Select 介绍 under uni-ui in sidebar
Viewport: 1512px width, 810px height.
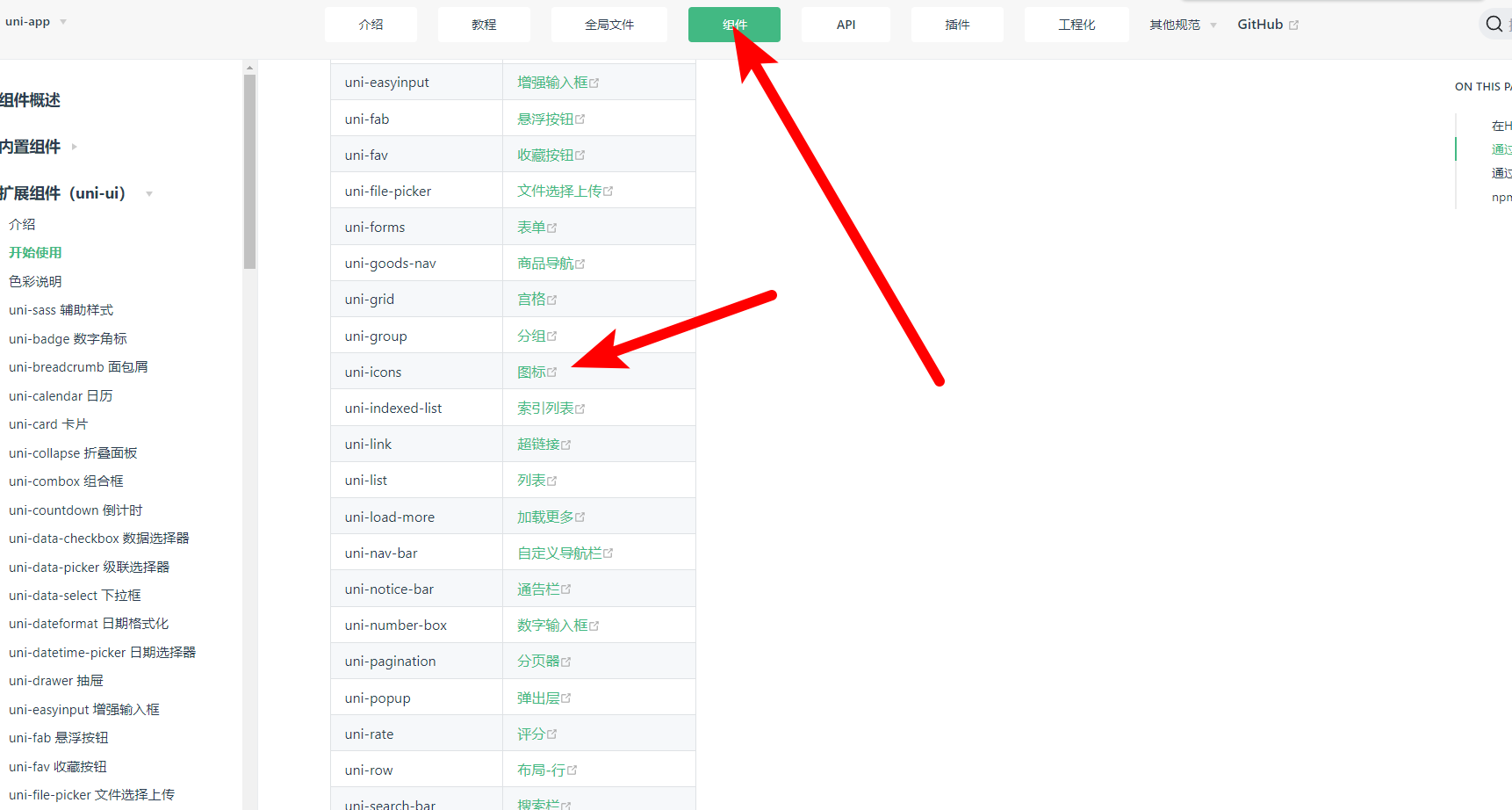[22, 224]
